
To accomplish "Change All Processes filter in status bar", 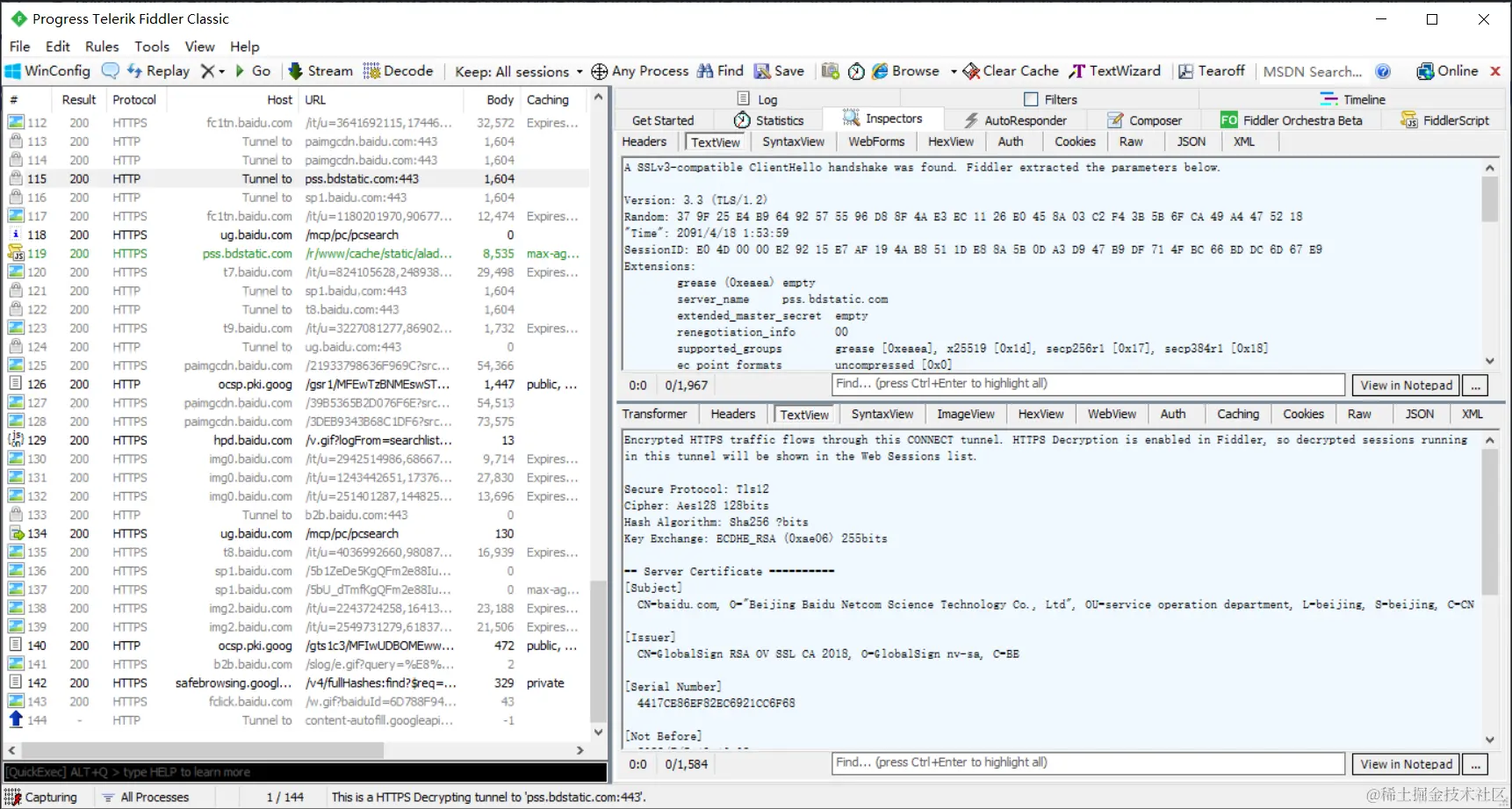I will [x=146, y=798].
